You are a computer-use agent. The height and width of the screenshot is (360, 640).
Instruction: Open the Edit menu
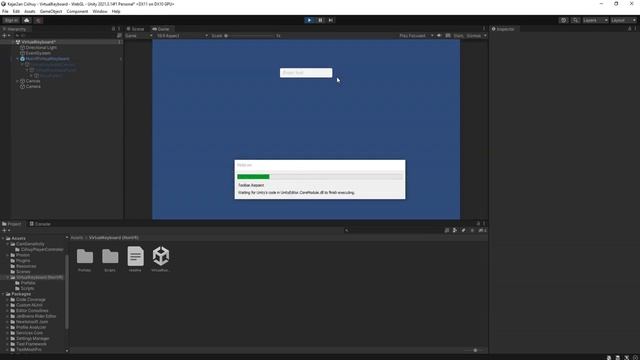[16, 11]
